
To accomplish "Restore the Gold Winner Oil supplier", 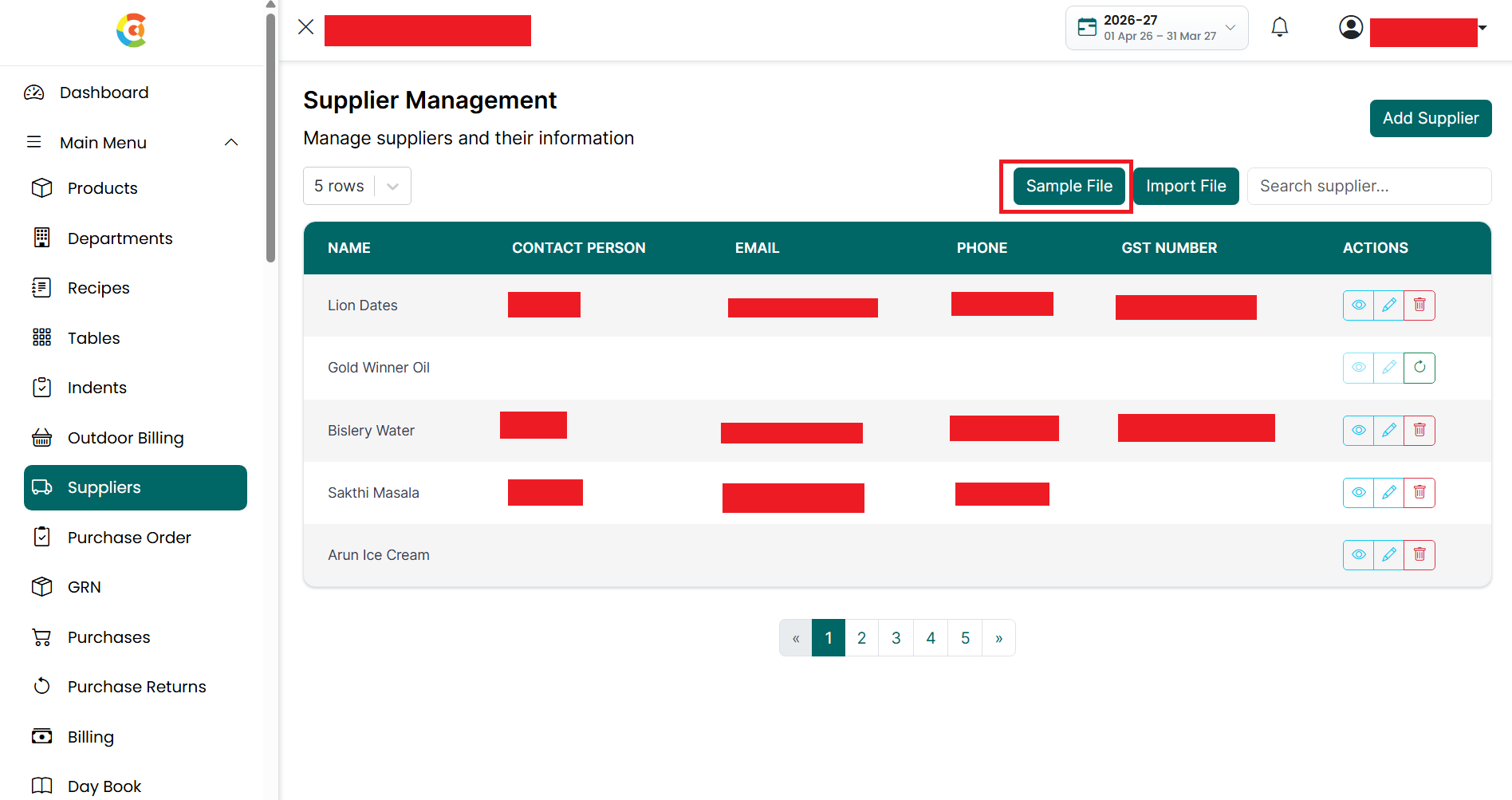I will pos(1419,368).
